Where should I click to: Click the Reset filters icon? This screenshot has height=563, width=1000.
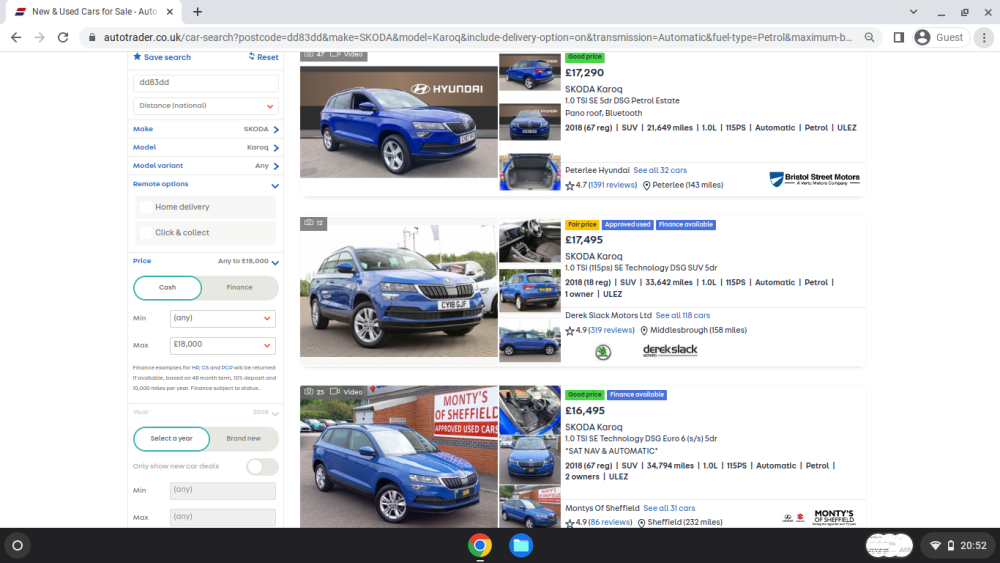[251, 57]
